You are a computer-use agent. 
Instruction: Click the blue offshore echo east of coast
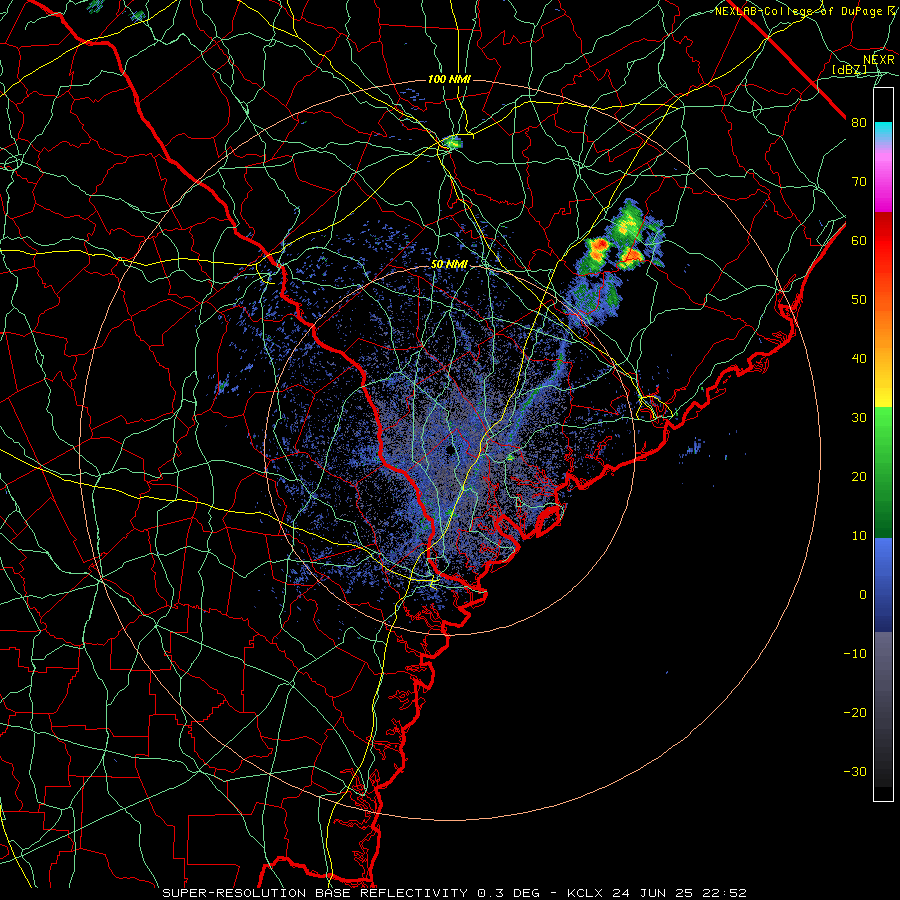(x=696, y=445)
